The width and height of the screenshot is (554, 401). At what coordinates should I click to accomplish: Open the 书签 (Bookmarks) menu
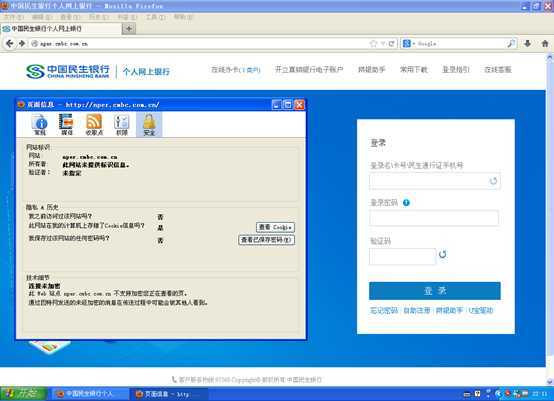click(x=127, y=17)
